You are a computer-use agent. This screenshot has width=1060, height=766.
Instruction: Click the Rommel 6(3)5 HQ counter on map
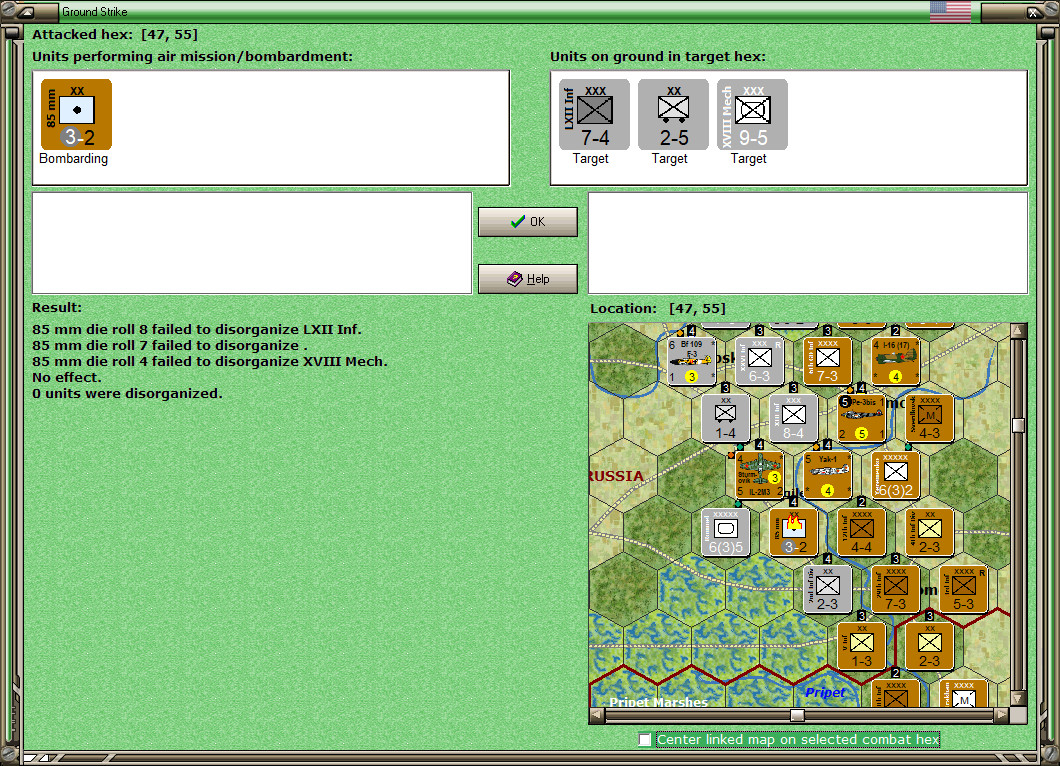pos(725,531)
